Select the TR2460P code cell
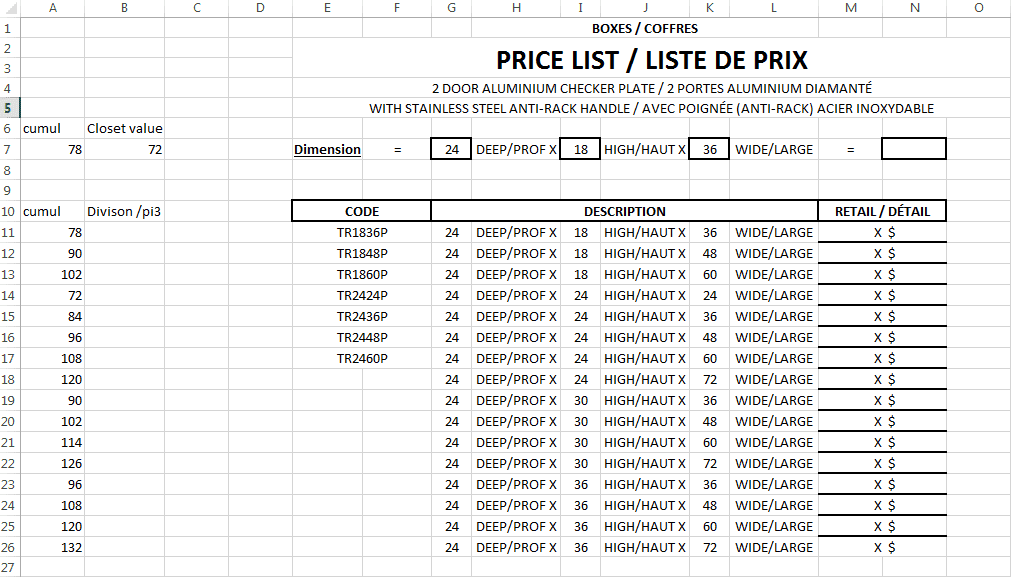 click(361, 358)
